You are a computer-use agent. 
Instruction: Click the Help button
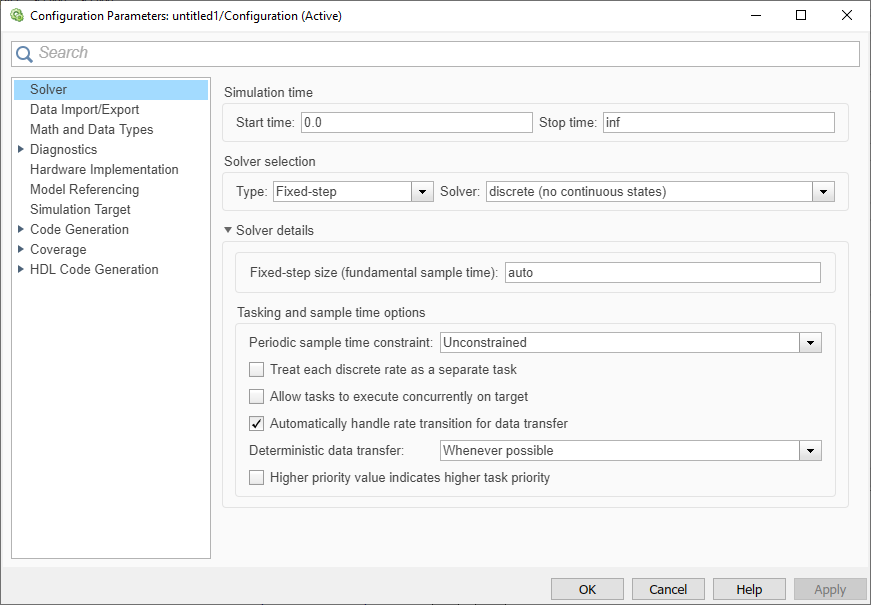pos(749,590)
